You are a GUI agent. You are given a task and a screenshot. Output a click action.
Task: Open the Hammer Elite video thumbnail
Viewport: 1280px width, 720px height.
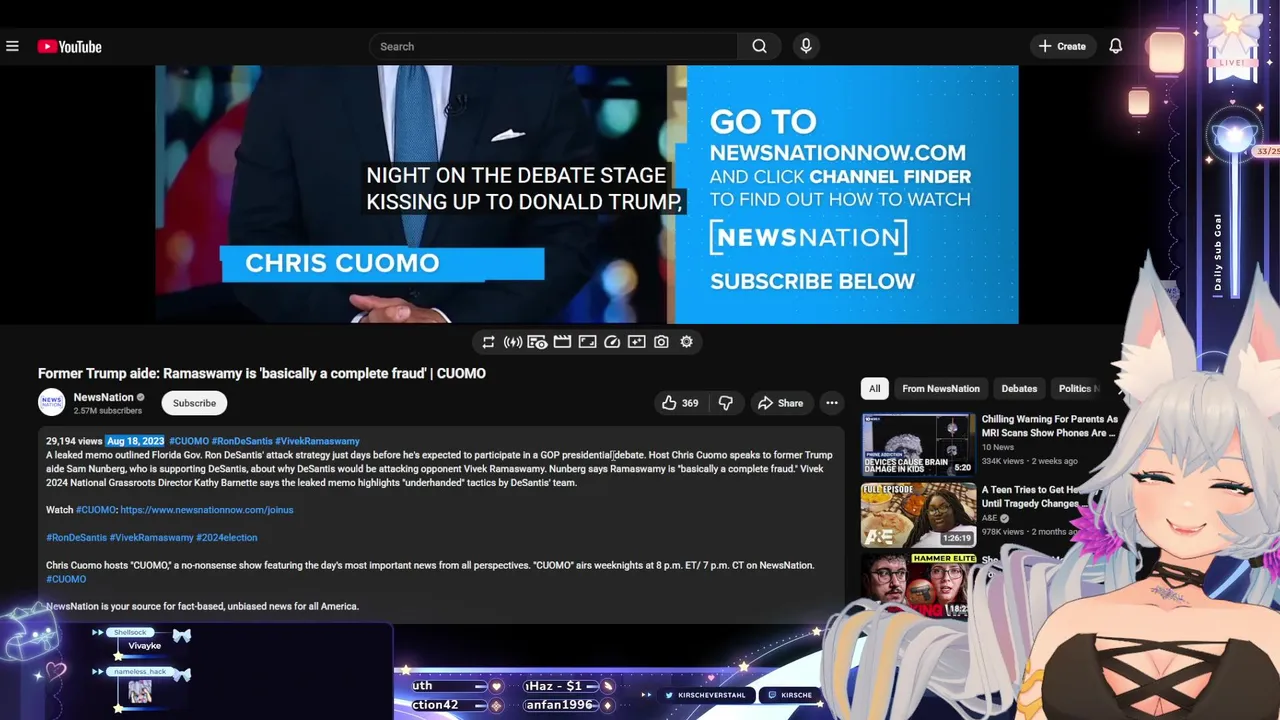point(918,585)
